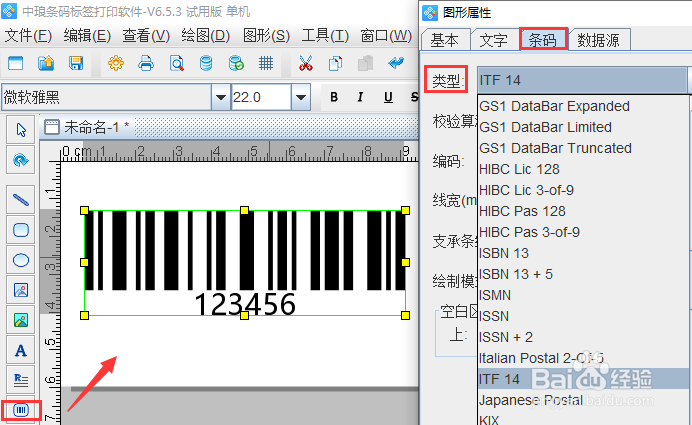This screenshot has height=425, width=692.
Task: Choose GS1 DataBar Truncated from list
Action: click(x=583, y=148)
